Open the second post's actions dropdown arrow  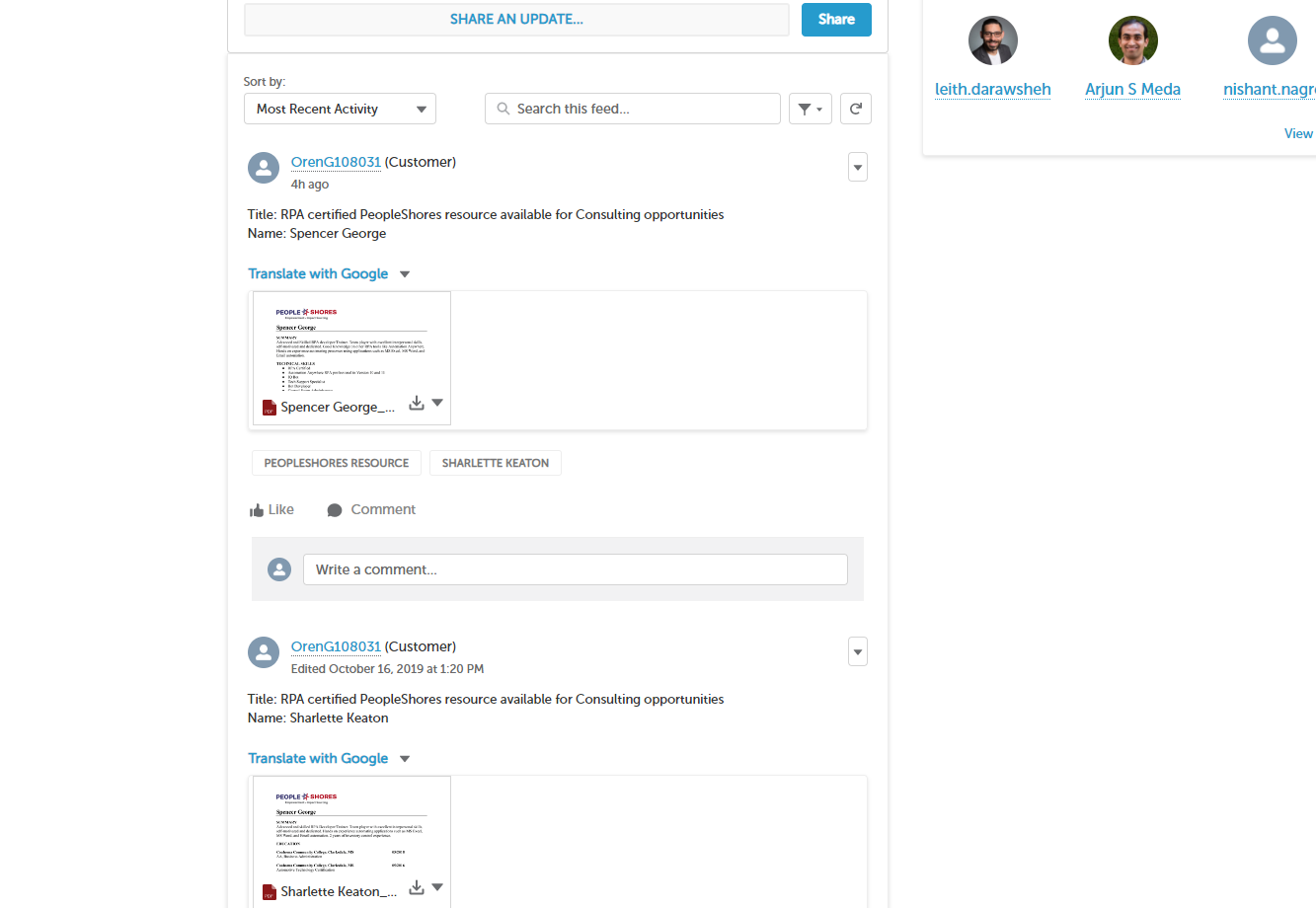point(858,652)
